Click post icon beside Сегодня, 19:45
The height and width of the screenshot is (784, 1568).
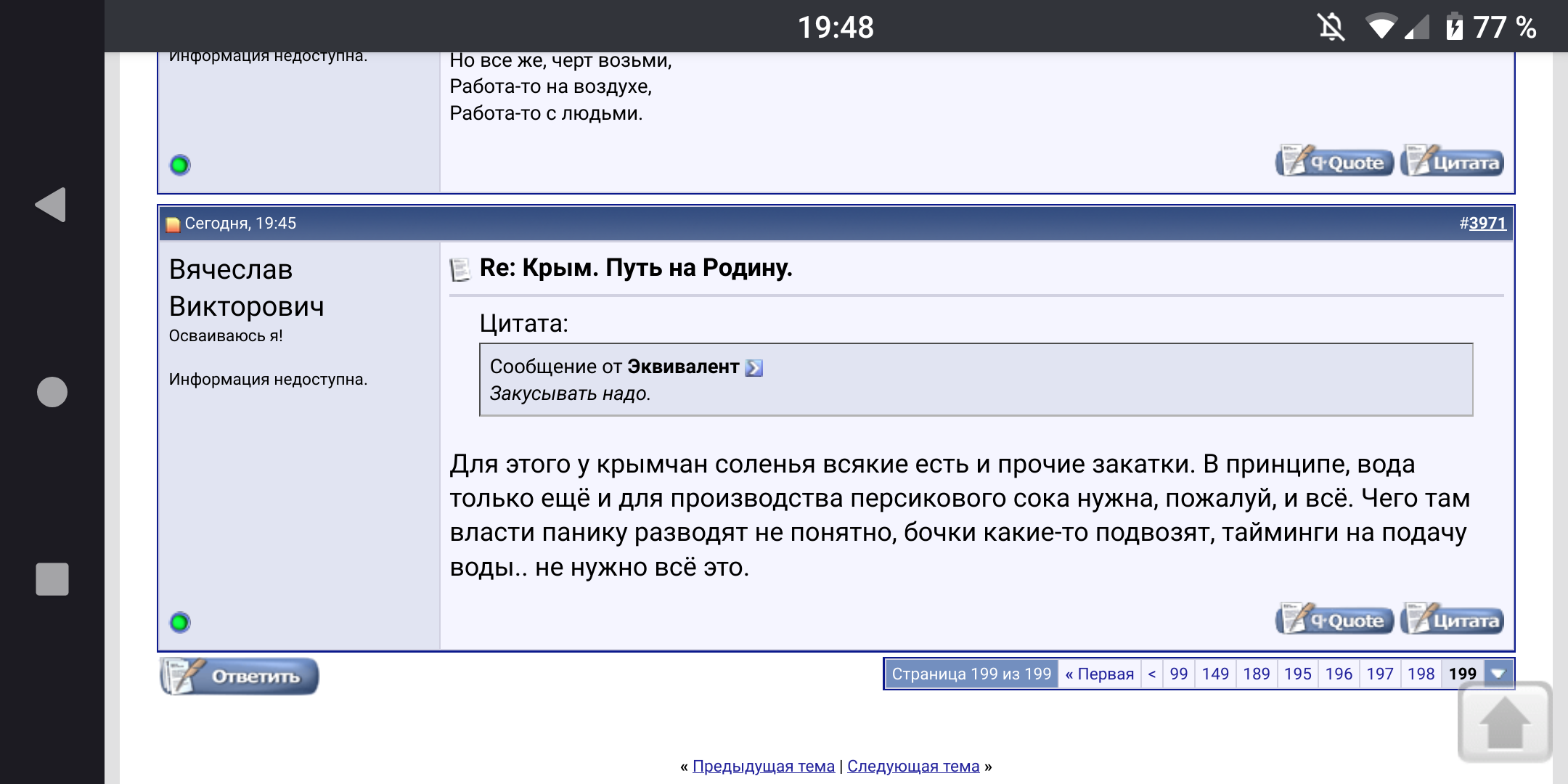point(173,224)
